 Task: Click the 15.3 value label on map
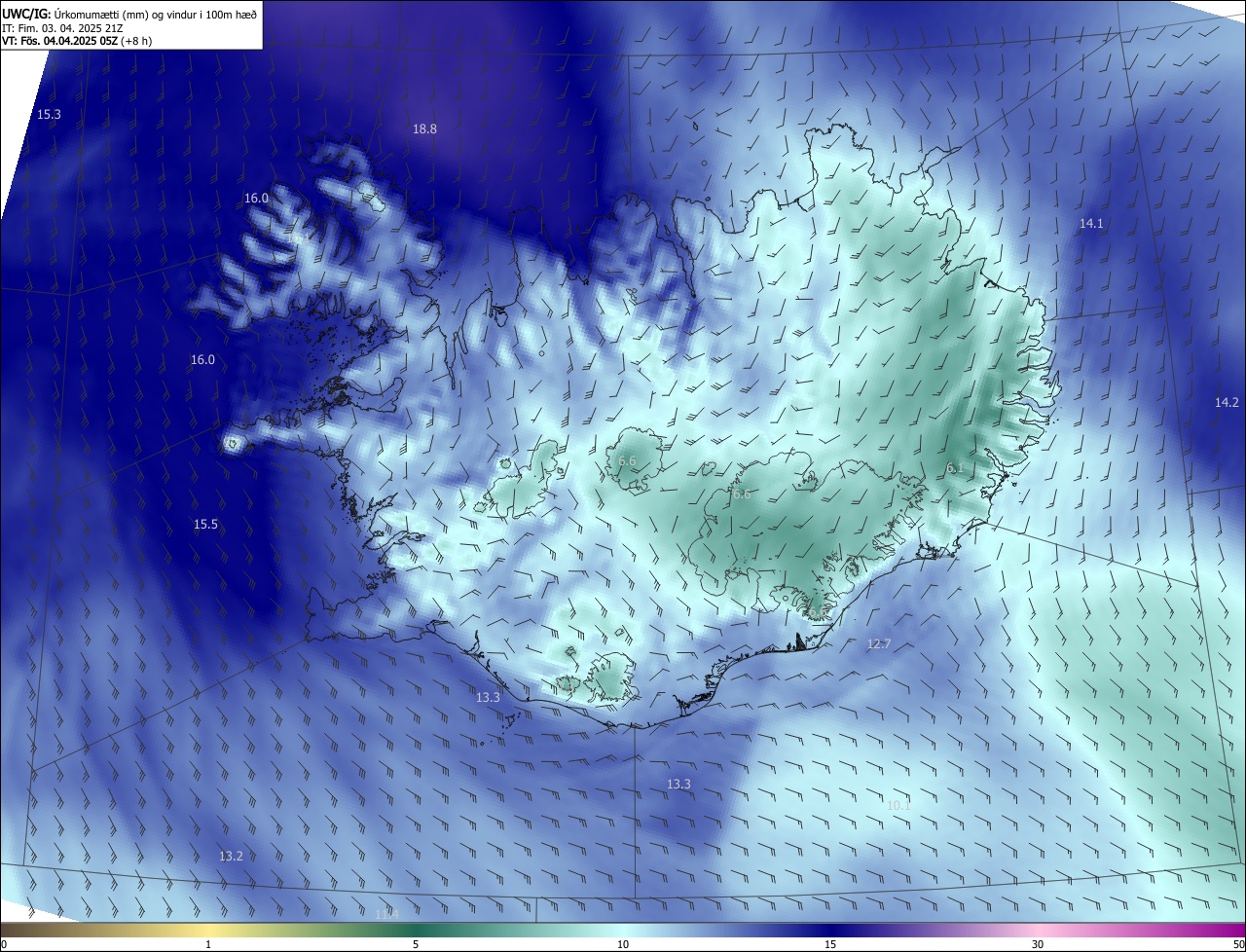tap(49, 115)
